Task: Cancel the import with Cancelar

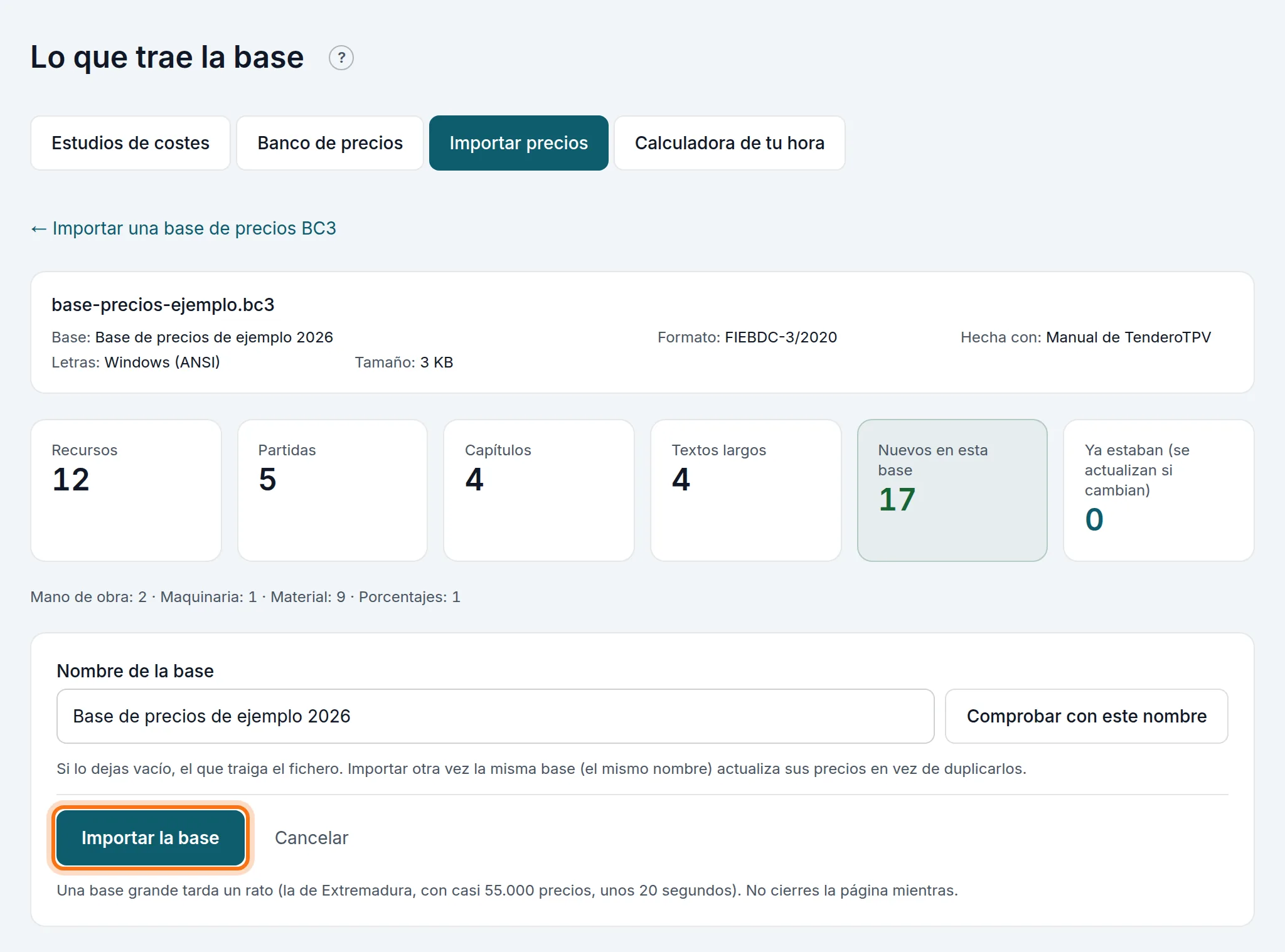Action: 311,838
